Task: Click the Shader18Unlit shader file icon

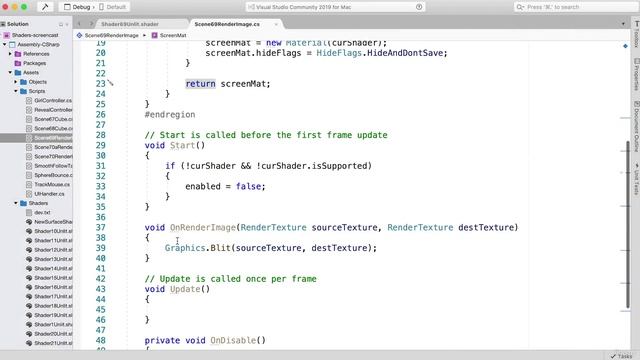Action: pos(29,306)
